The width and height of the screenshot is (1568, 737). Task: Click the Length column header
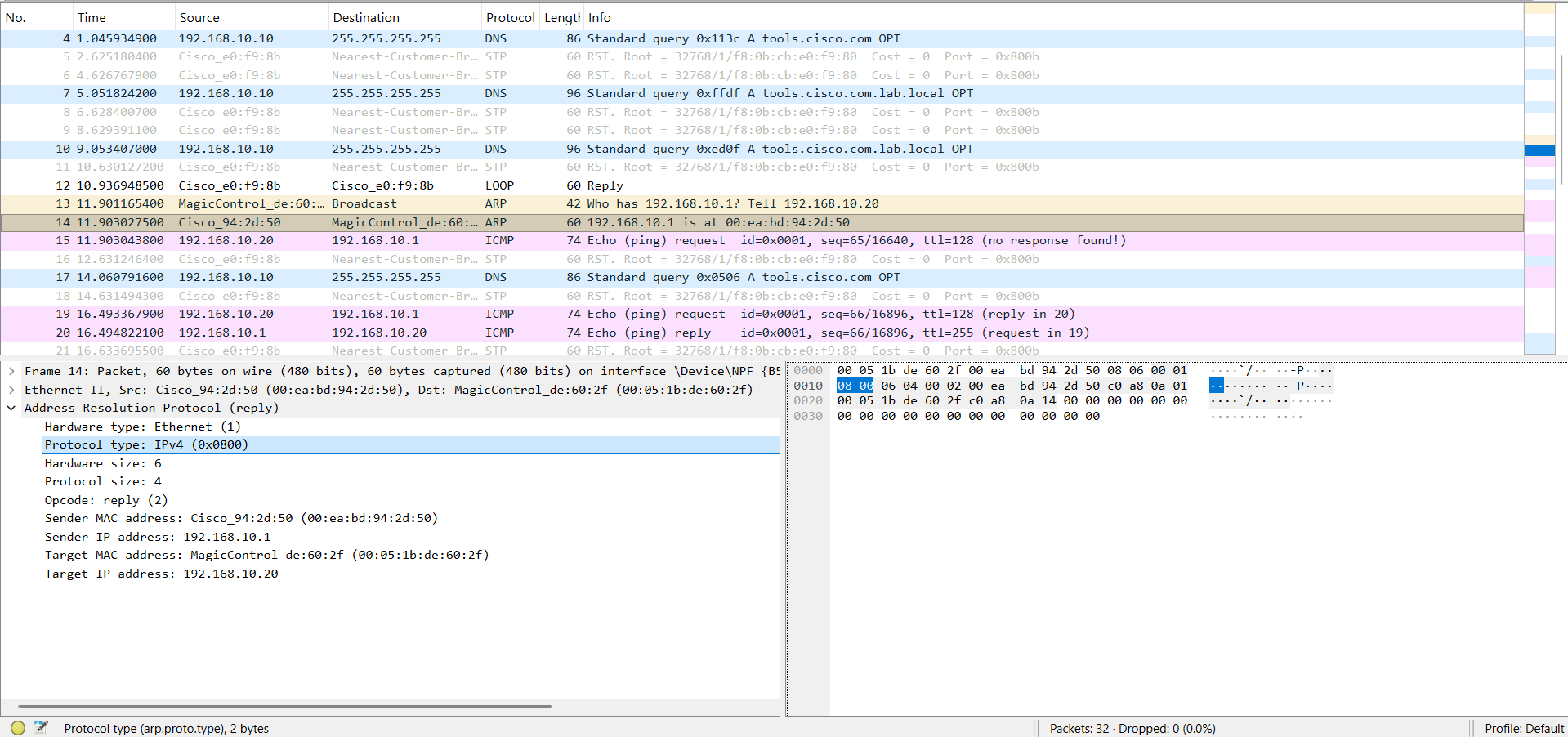(x=561, y=17)
